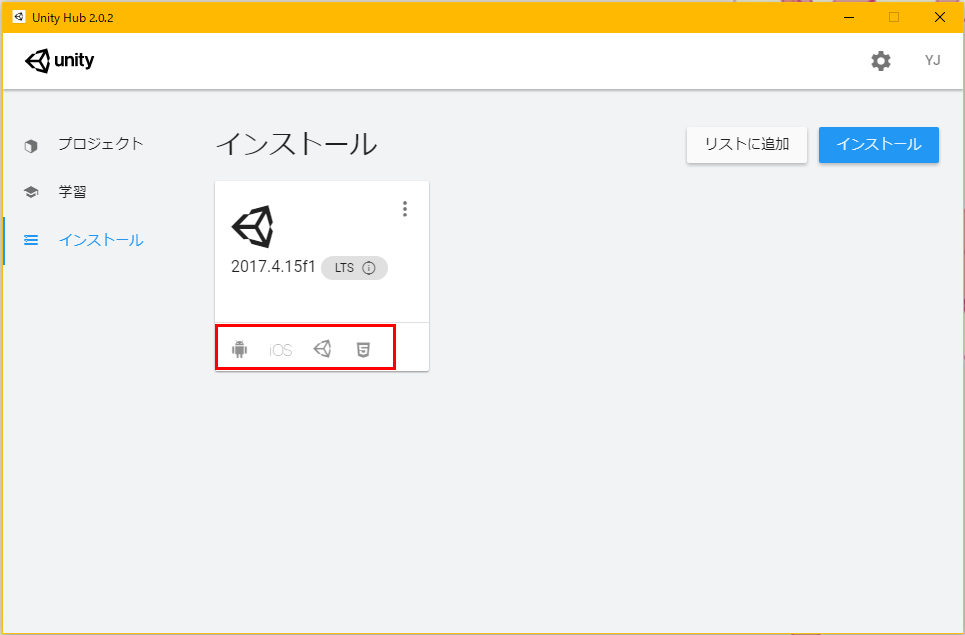Click the HTML5 WebGL module icon

[364, 349]
